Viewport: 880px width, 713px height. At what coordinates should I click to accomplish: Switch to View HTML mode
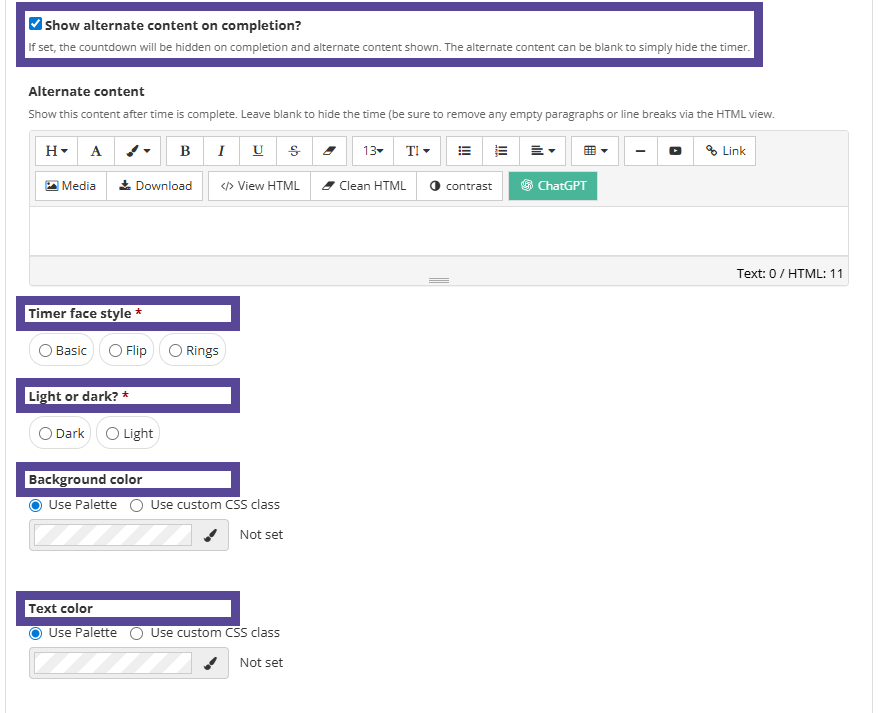coord(259,186)
